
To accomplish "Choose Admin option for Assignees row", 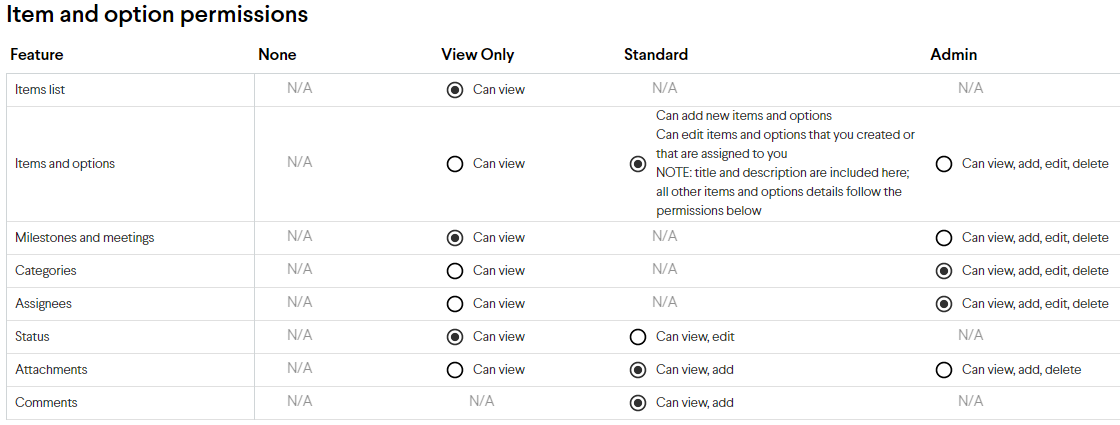I will [x=944, y=304].
